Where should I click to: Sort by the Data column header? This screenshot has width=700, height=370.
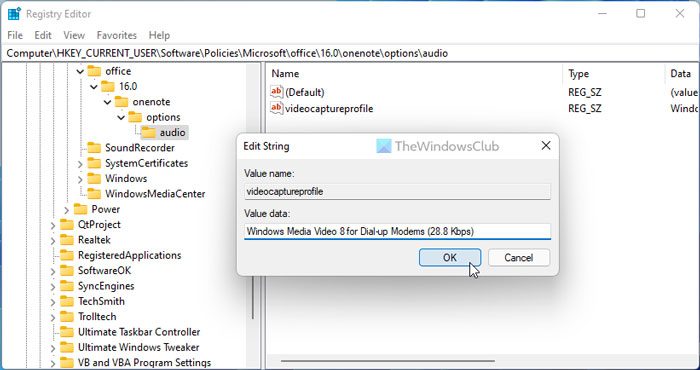[682, 74]
